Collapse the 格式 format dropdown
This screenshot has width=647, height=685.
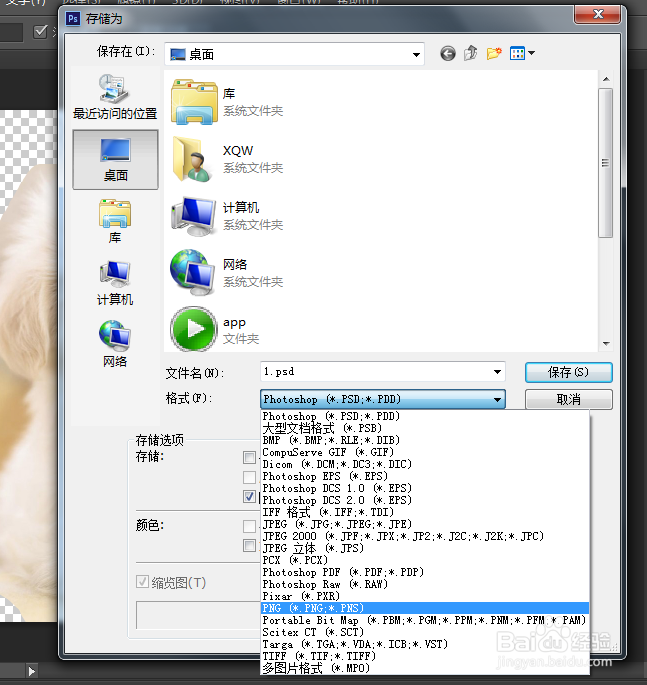[x=497, y=399]
